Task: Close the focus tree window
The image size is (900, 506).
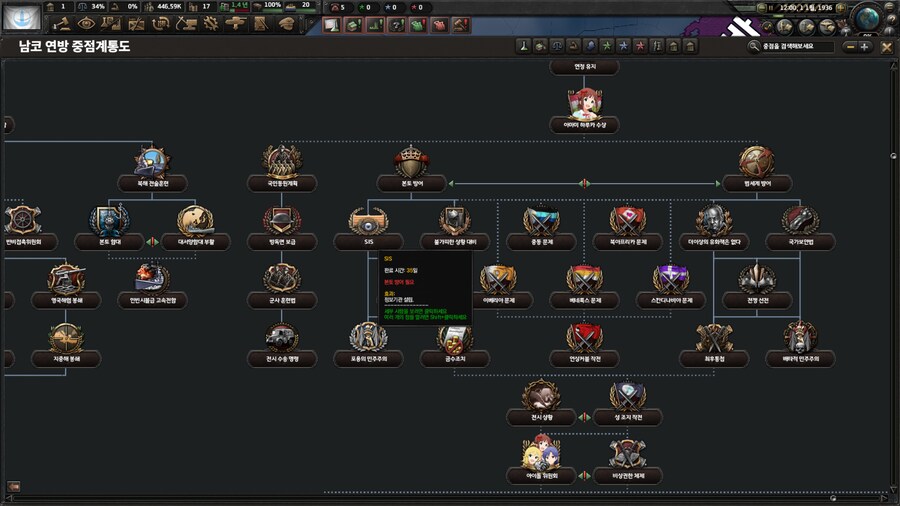Action: (x=886, y=46)
